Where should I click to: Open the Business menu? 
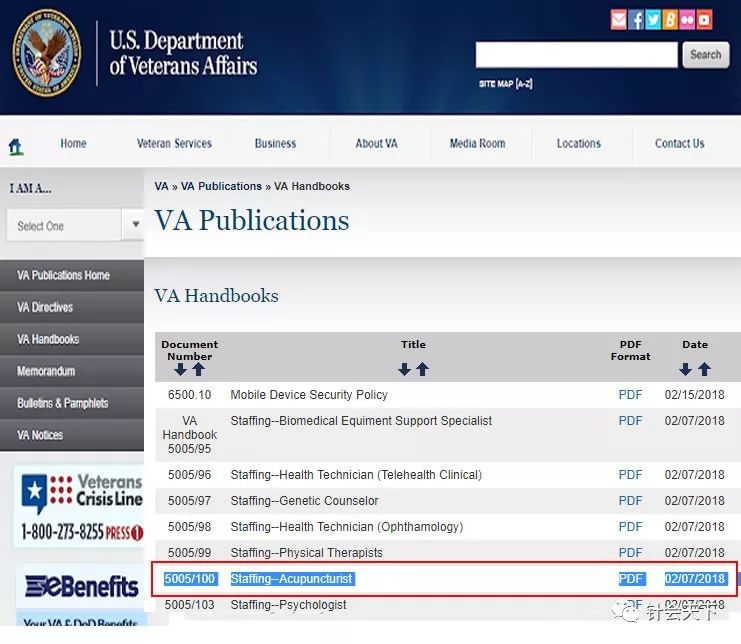tap(276, 143)
